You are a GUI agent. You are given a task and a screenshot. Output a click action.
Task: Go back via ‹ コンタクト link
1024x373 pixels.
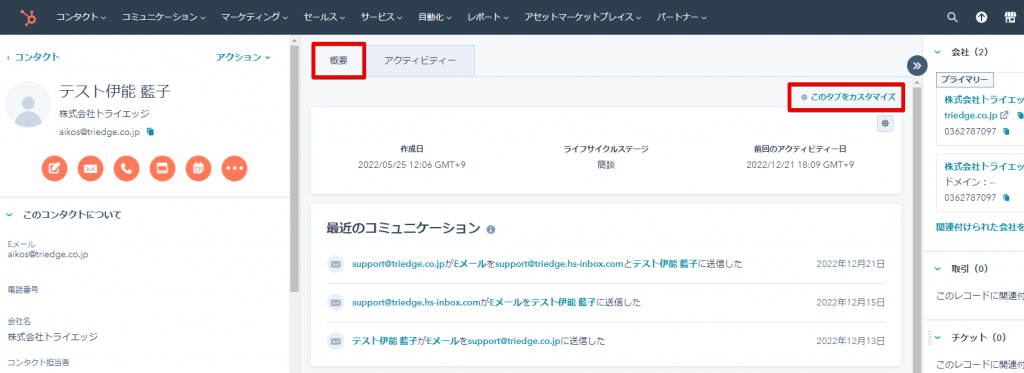(x=33, y=57)
